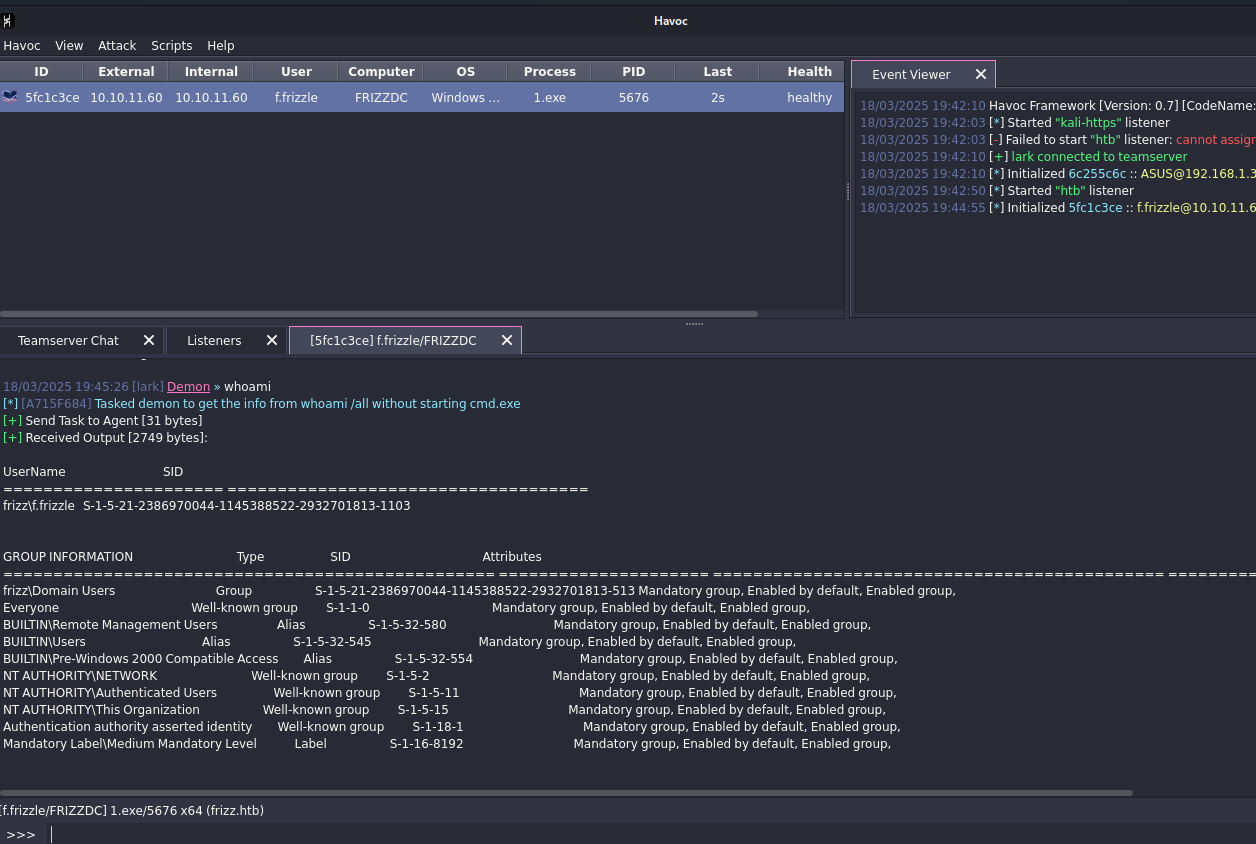Click the agent icon beside 5fc1c3ce
Screen dimensions: 1256x844
(10, 97)
